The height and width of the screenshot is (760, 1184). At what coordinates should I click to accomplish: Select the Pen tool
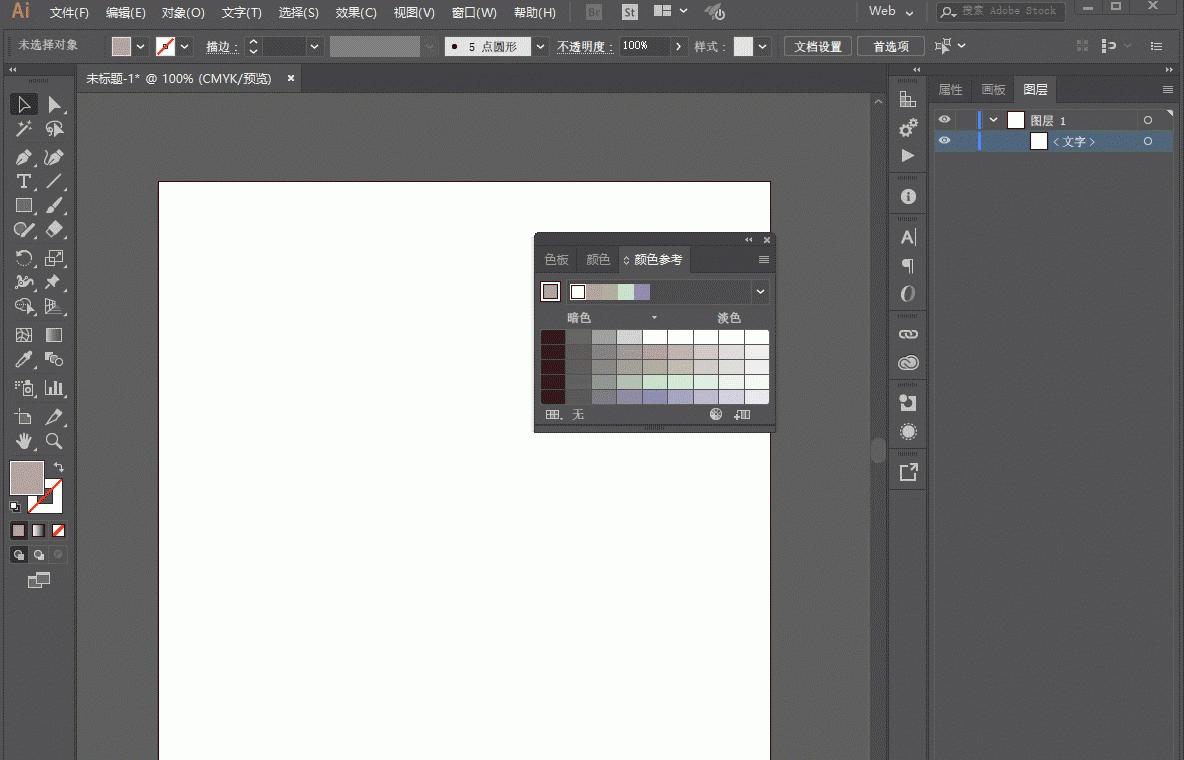coord(23,157)
